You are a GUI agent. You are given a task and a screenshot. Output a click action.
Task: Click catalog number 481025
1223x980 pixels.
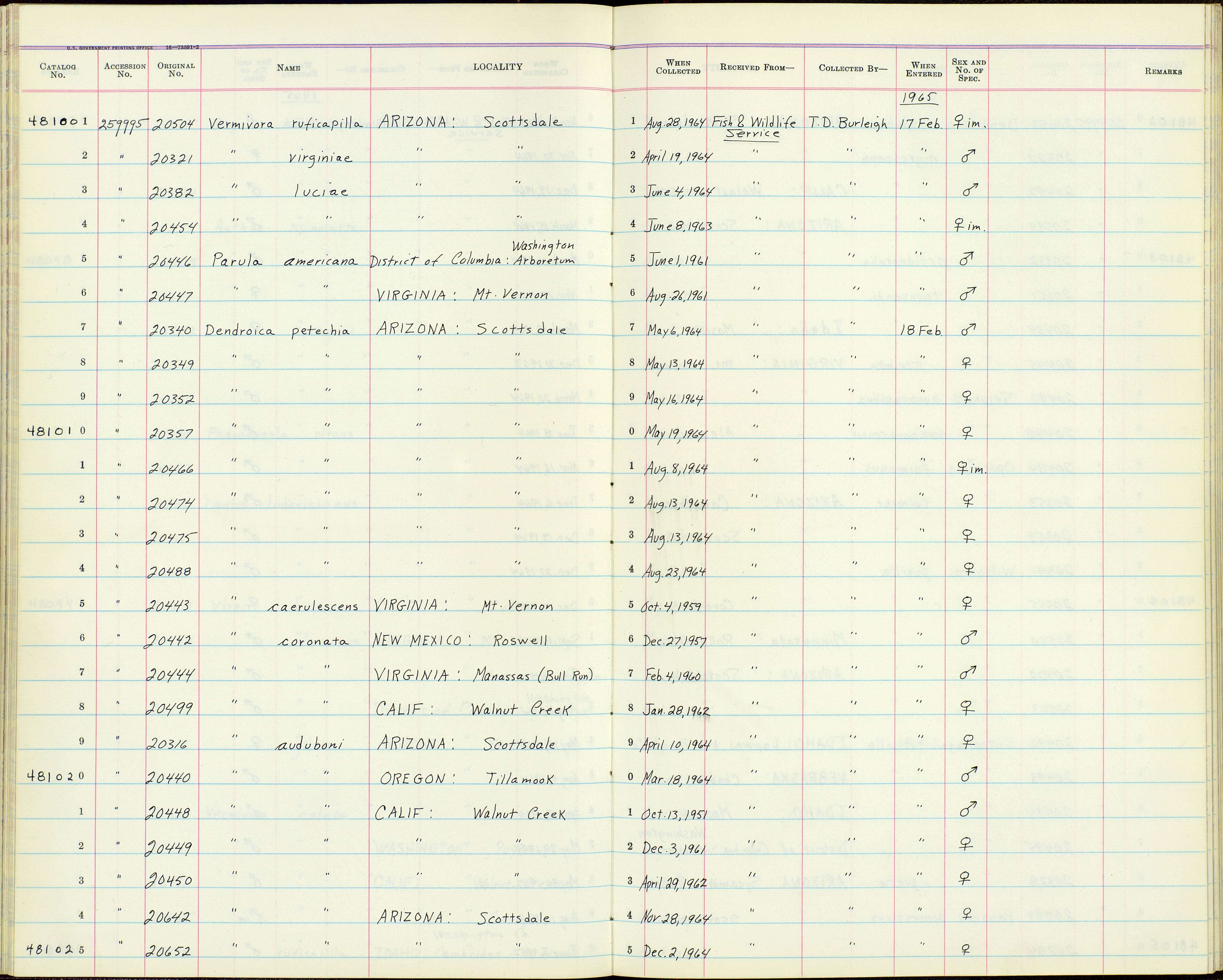(55, 949)
